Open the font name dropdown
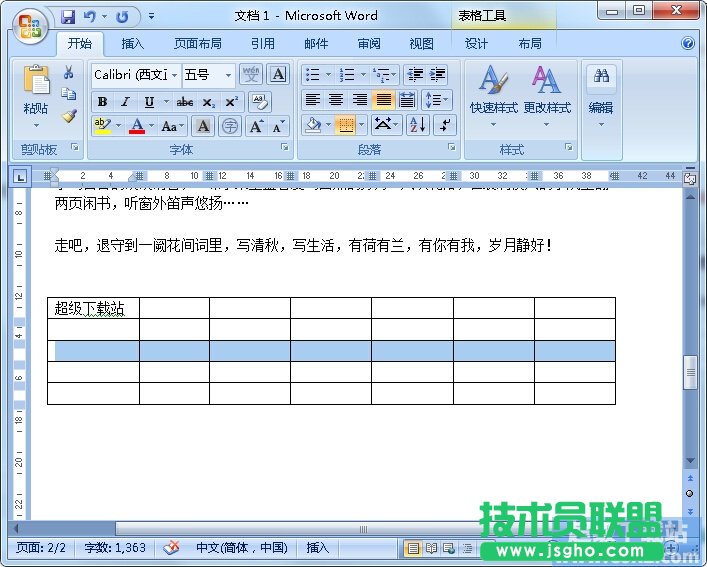 pos(175,75)
